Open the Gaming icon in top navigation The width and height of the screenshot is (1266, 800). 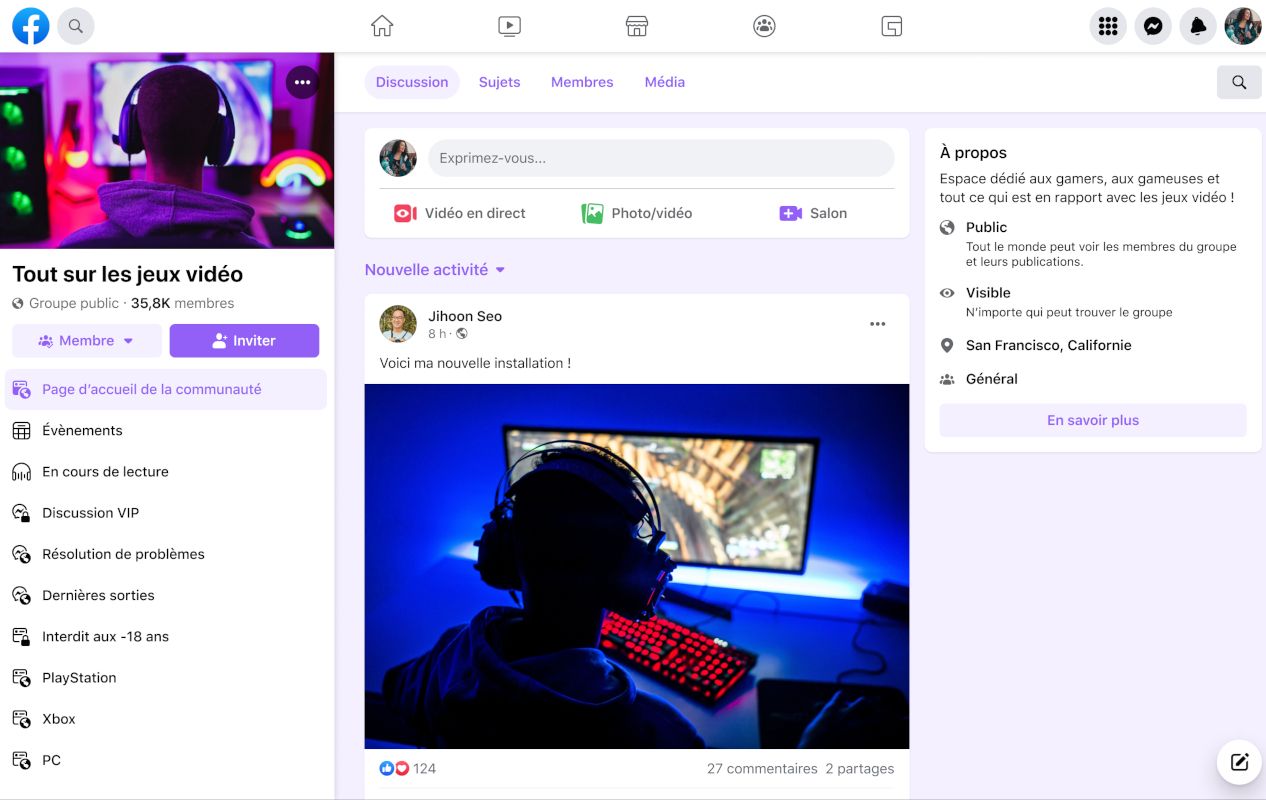892,26
